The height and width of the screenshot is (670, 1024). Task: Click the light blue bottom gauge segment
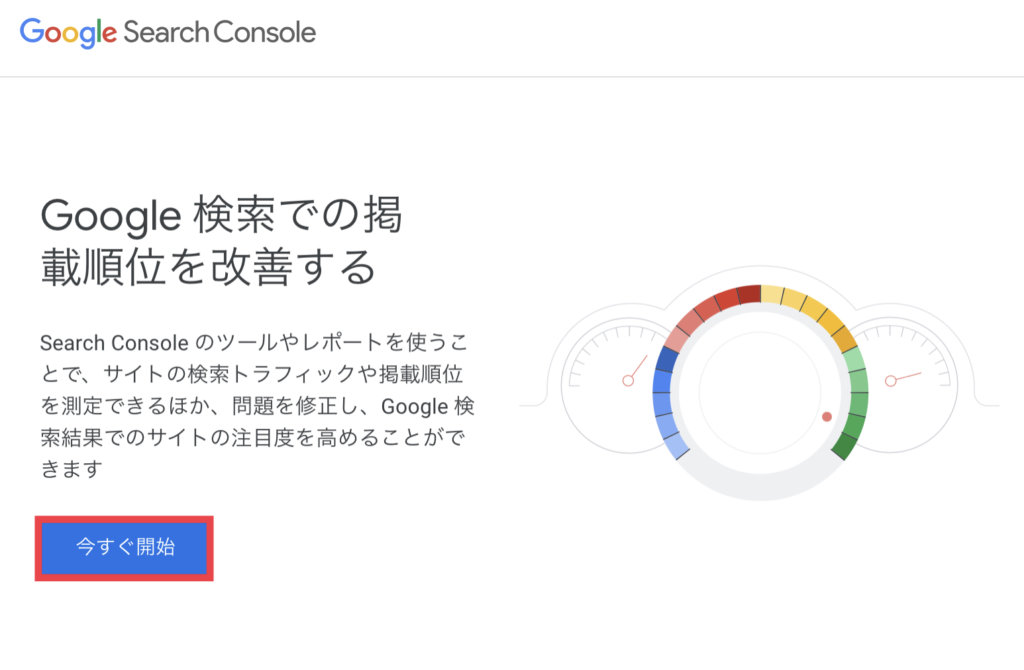(x=675, y=443)
